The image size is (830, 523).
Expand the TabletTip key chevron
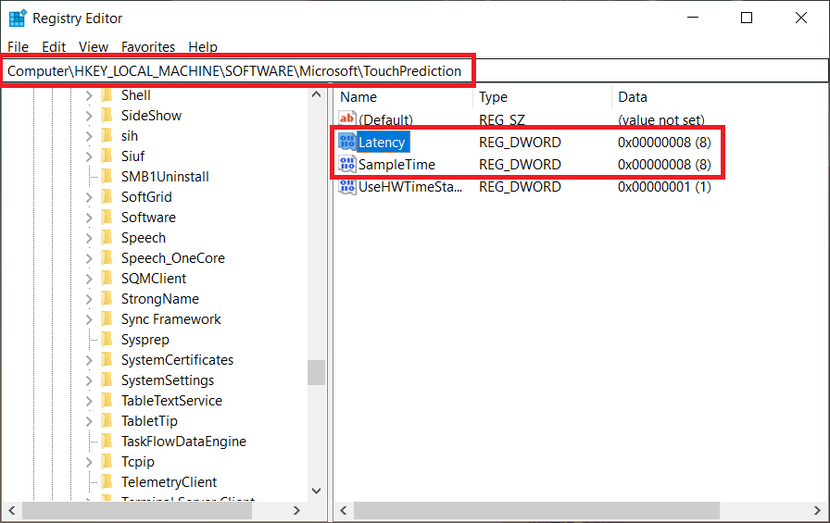coord(89,421)
